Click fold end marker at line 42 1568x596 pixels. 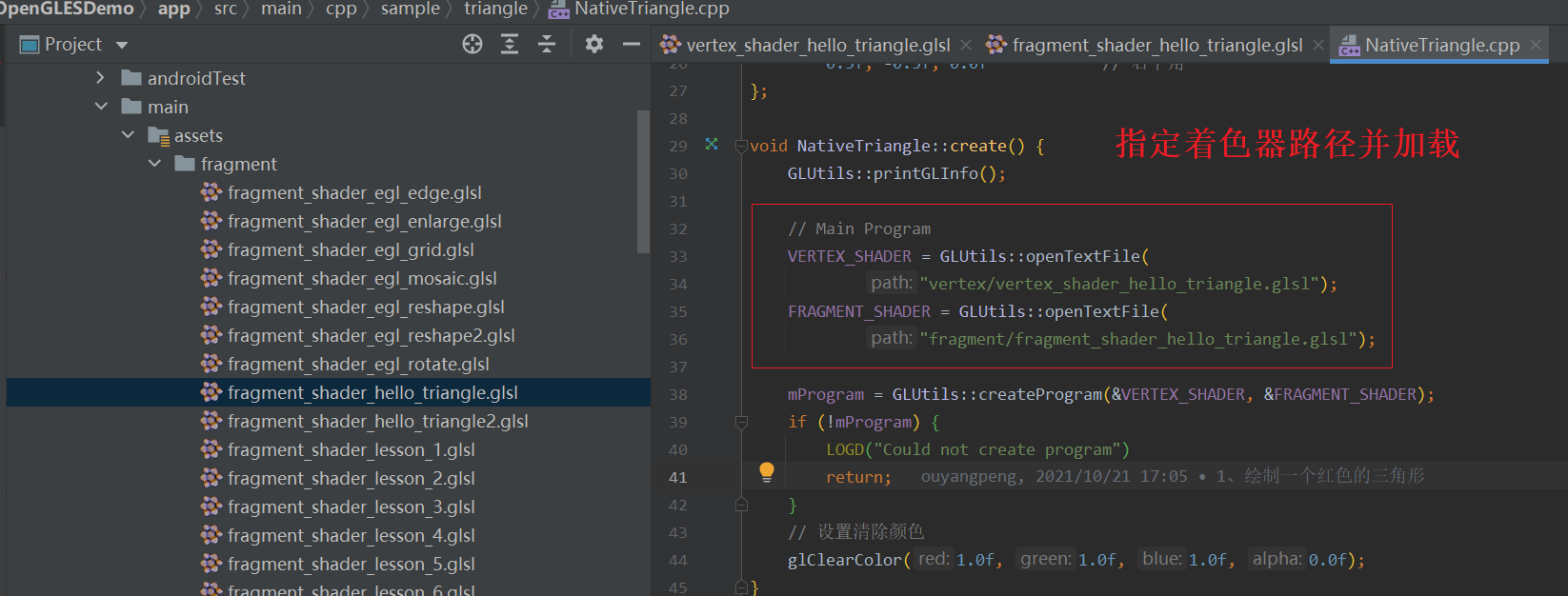741,505
